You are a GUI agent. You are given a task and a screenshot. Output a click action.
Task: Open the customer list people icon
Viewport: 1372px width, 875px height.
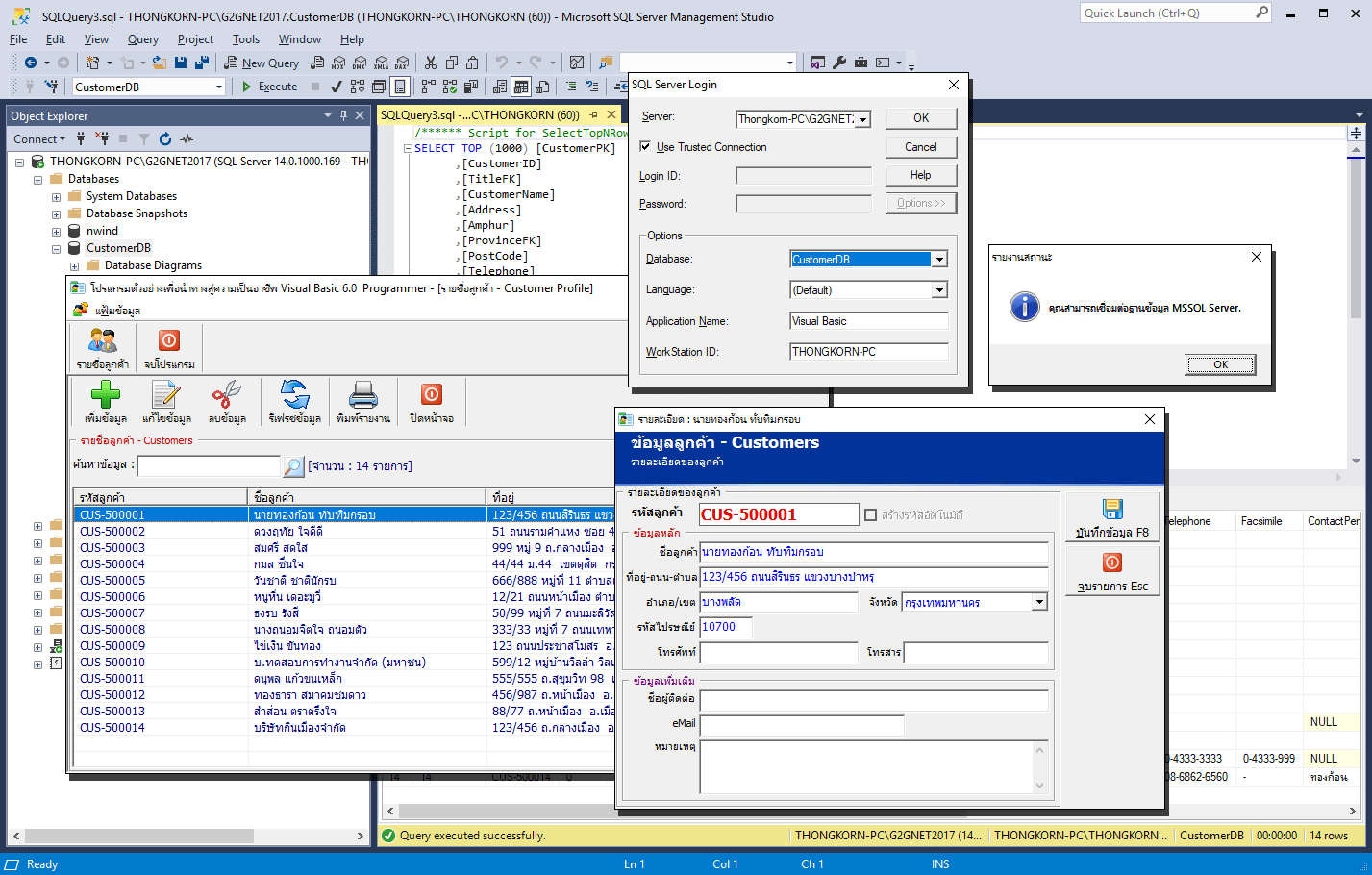click(103, 340)
